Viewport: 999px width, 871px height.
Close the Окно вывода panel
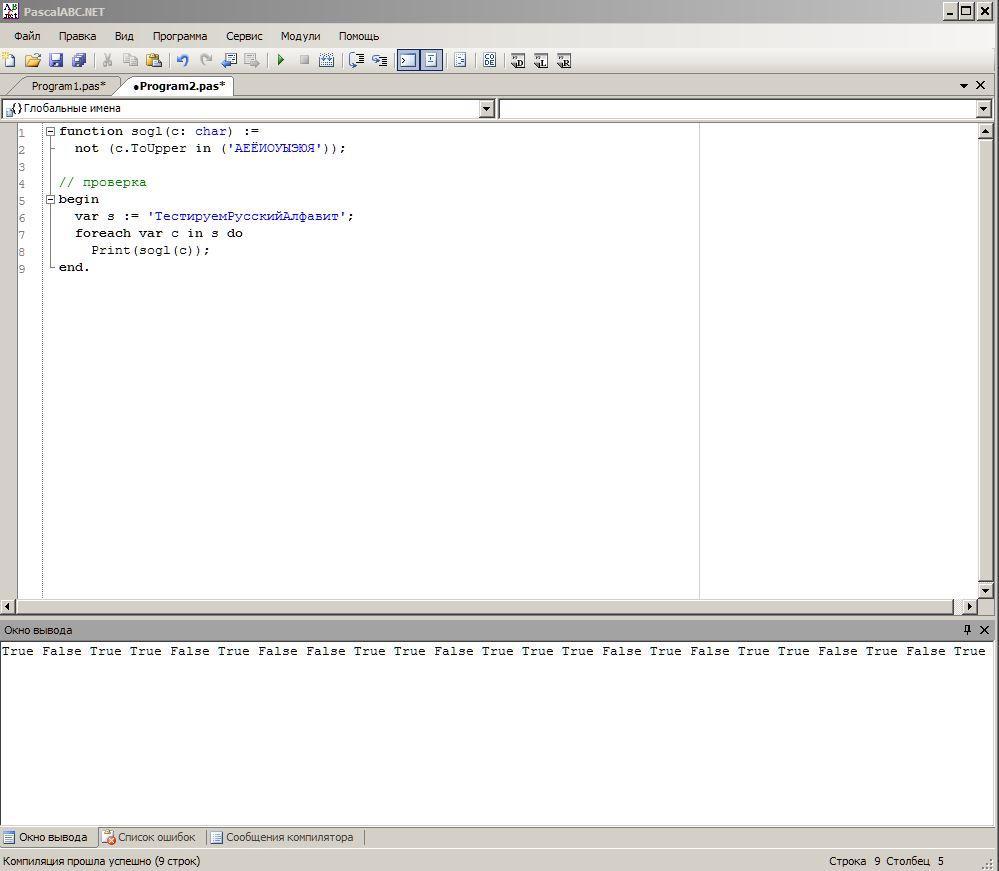pos(985,630)
